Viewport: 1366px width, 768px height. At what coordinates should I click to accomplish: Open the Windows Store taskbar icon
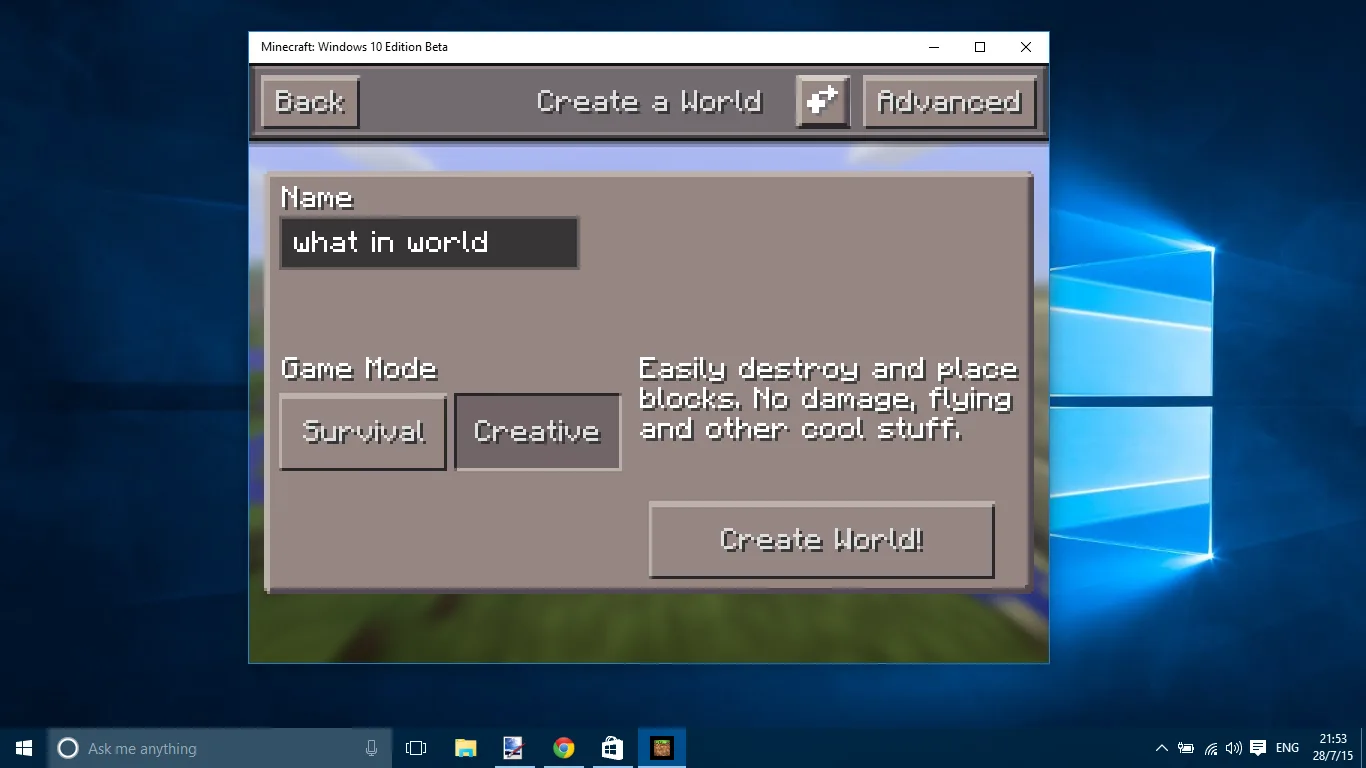pos(612,748)
